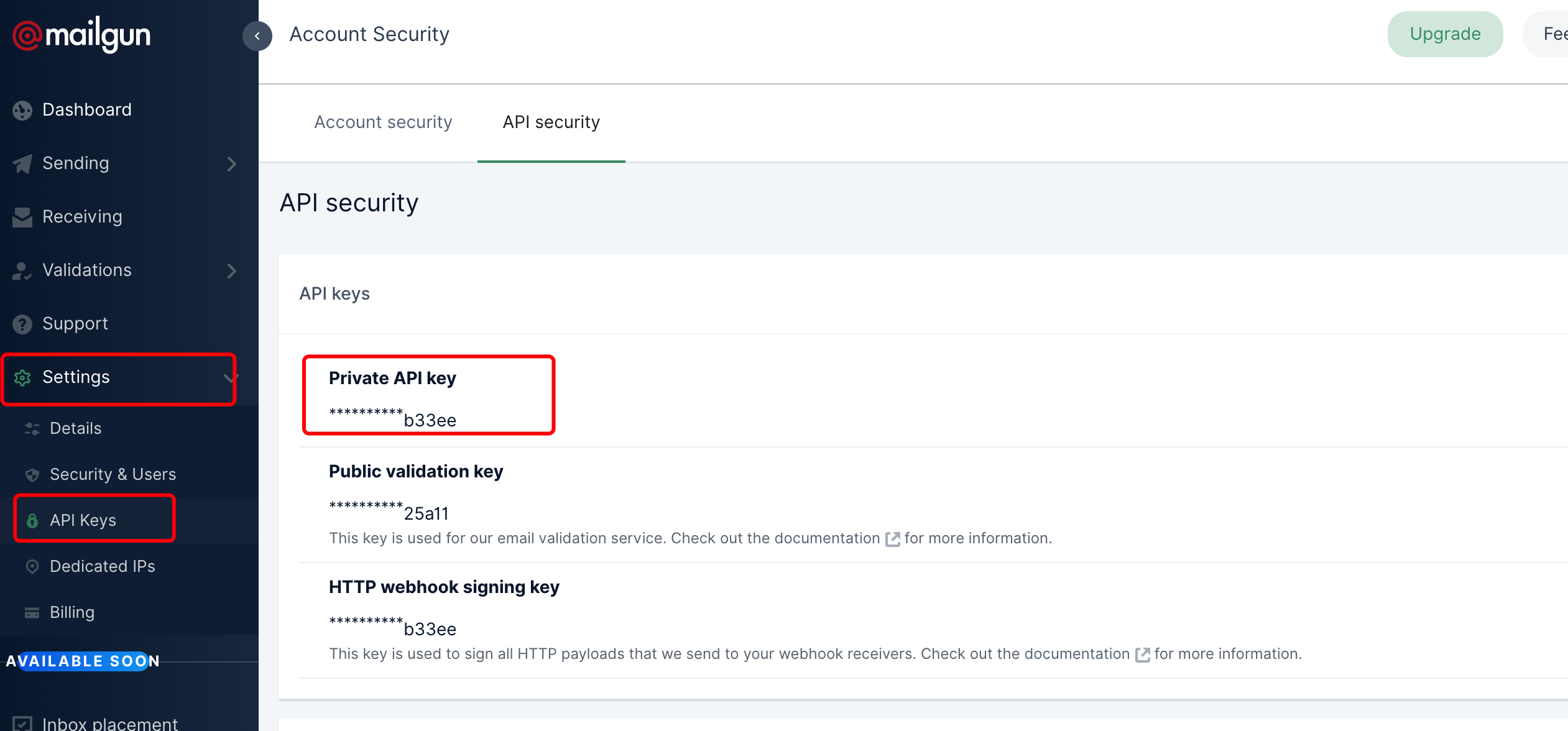Screen dimensions: 1568x731
Task: Click the Support question mark icon
Action: tap(22, 324)
